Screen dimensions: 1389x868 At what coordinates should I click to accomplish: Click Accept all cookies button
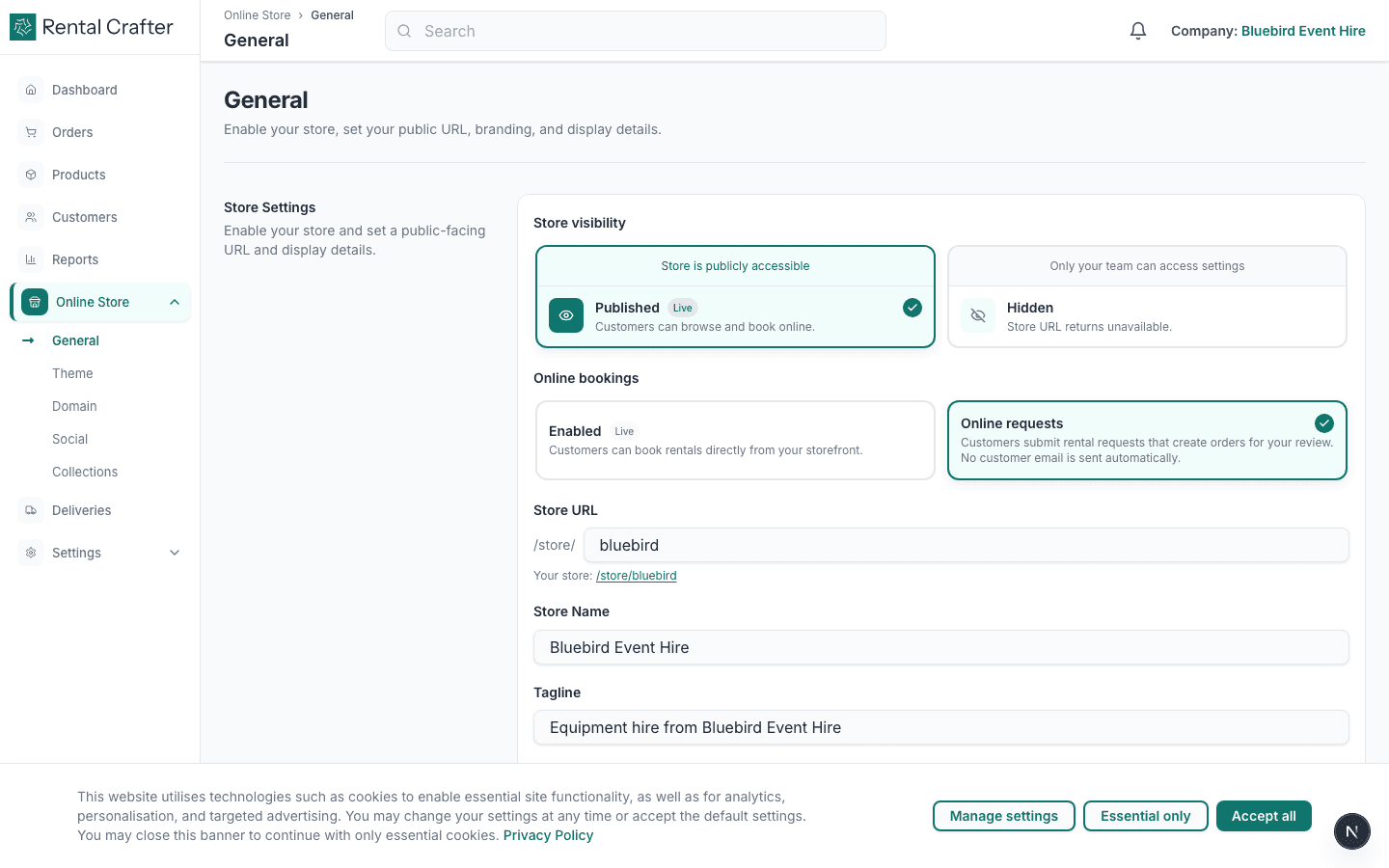click(x=1264, y=816)
